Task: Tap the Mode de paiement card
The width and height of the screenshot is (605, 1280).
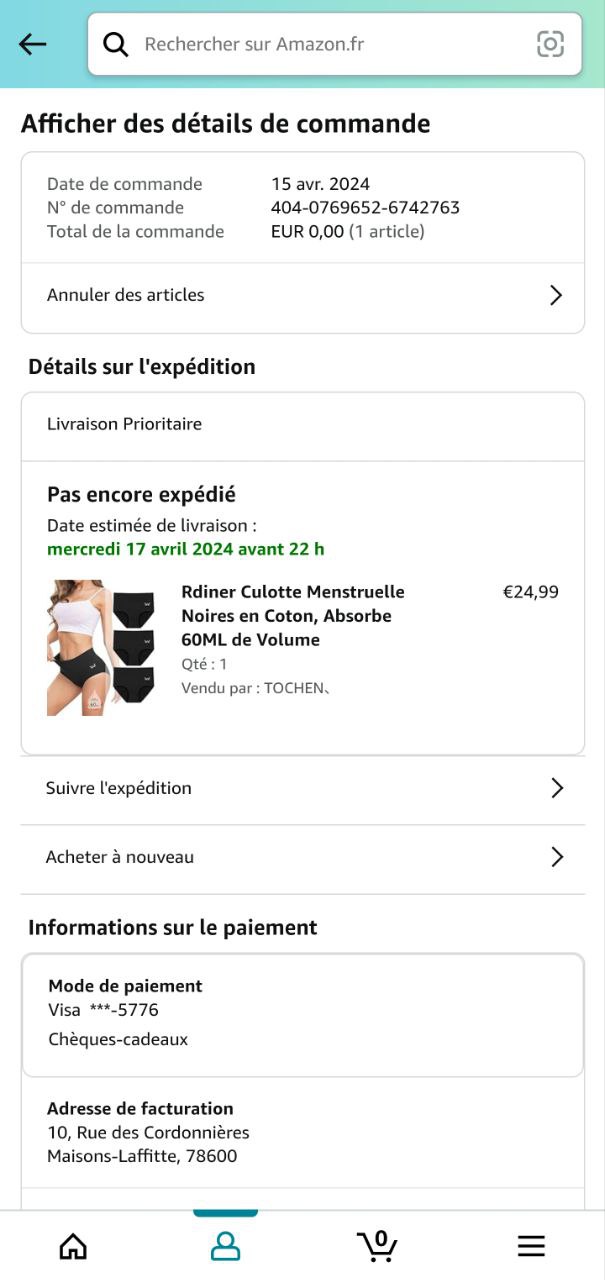Action: coord(302,1014)
